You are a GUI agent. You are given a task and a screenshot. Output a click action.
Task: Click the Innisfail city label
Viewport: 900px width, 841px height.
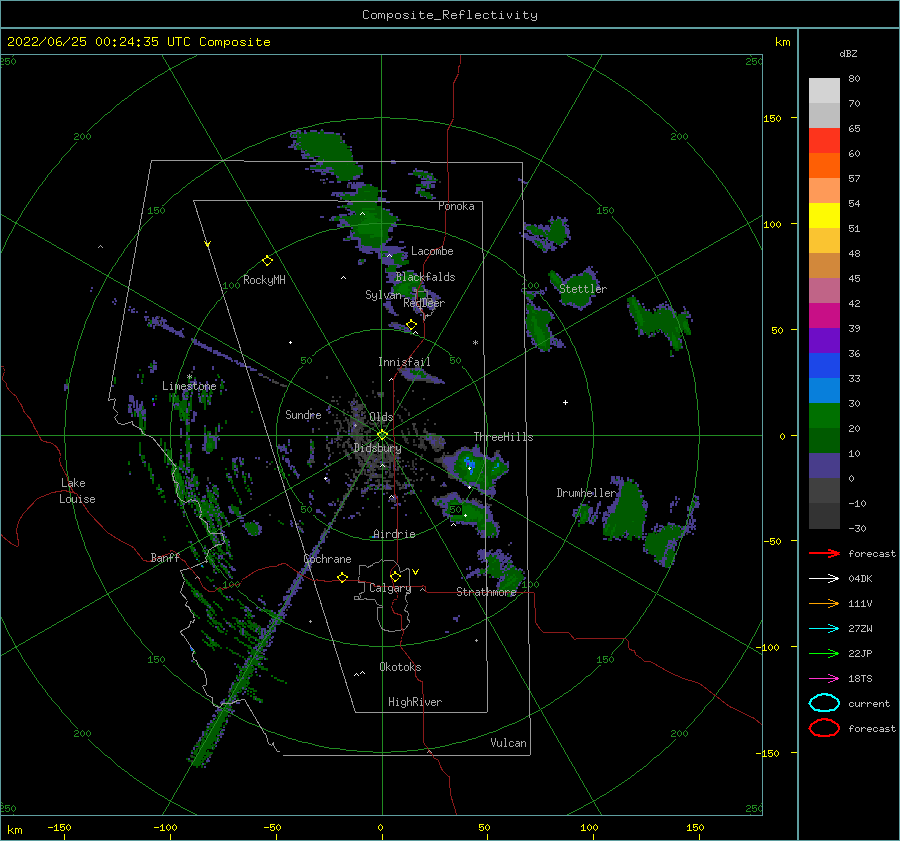click(404, 362)
